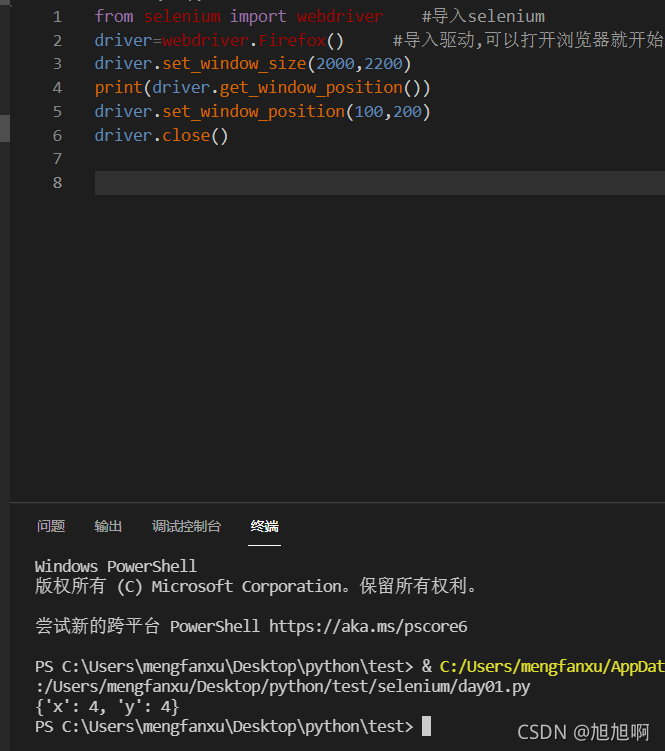Screen dimensions: 665x751
Task: Click the word Firefox on line 2
Action: [292, 40]
